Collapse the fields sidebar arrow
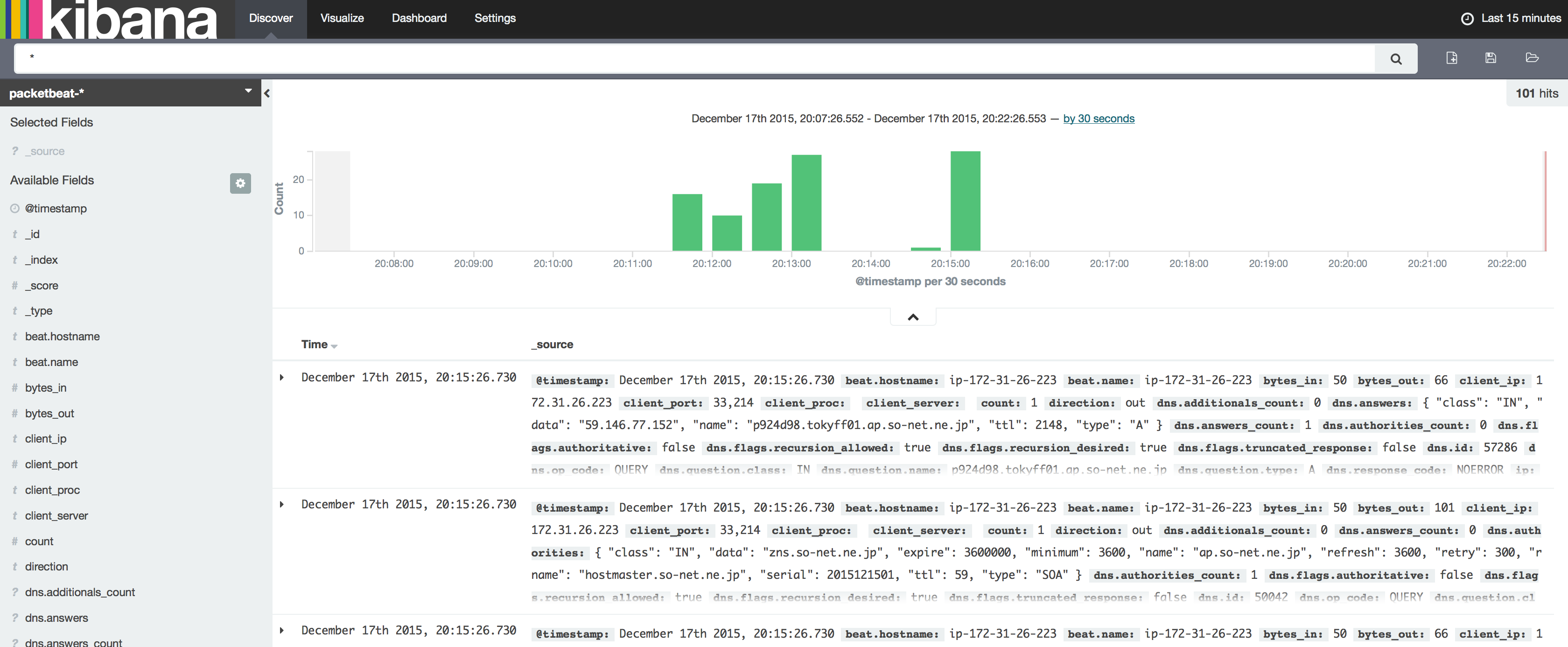Viewport: 1568px width, 647px height. click(266, 93)
